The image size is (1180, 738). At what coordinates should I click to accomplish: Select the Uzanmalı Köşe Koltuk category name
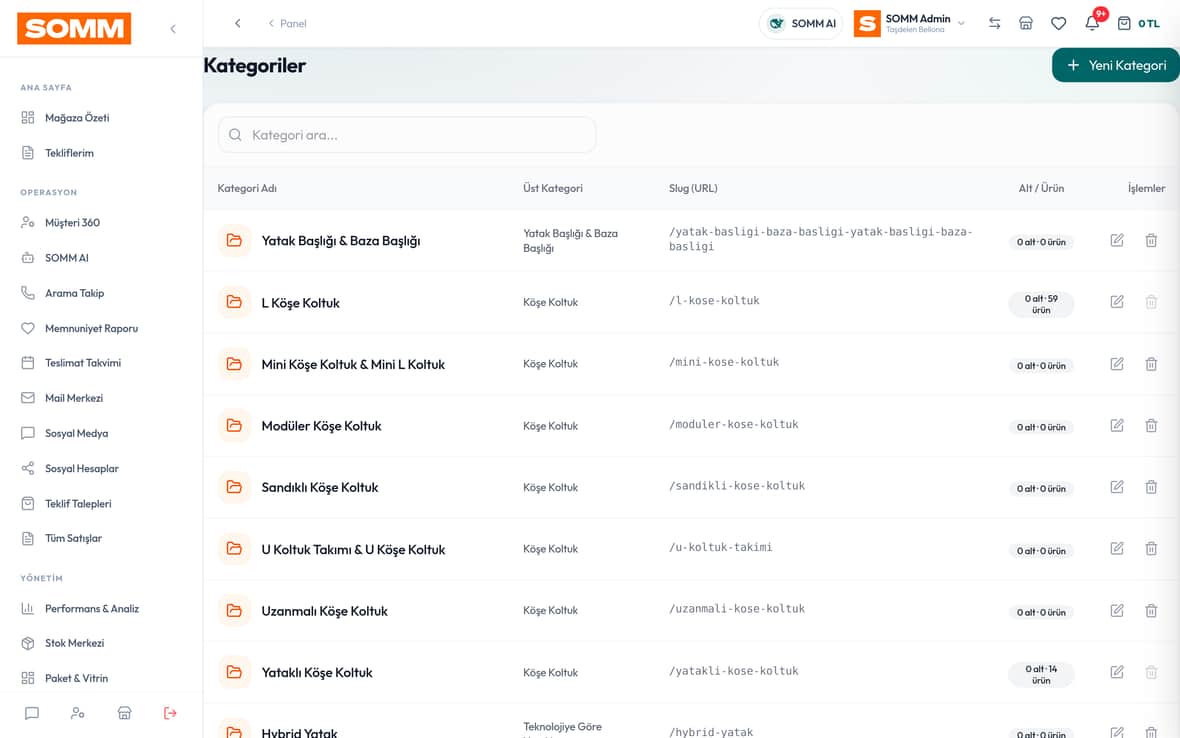(324, 611)
